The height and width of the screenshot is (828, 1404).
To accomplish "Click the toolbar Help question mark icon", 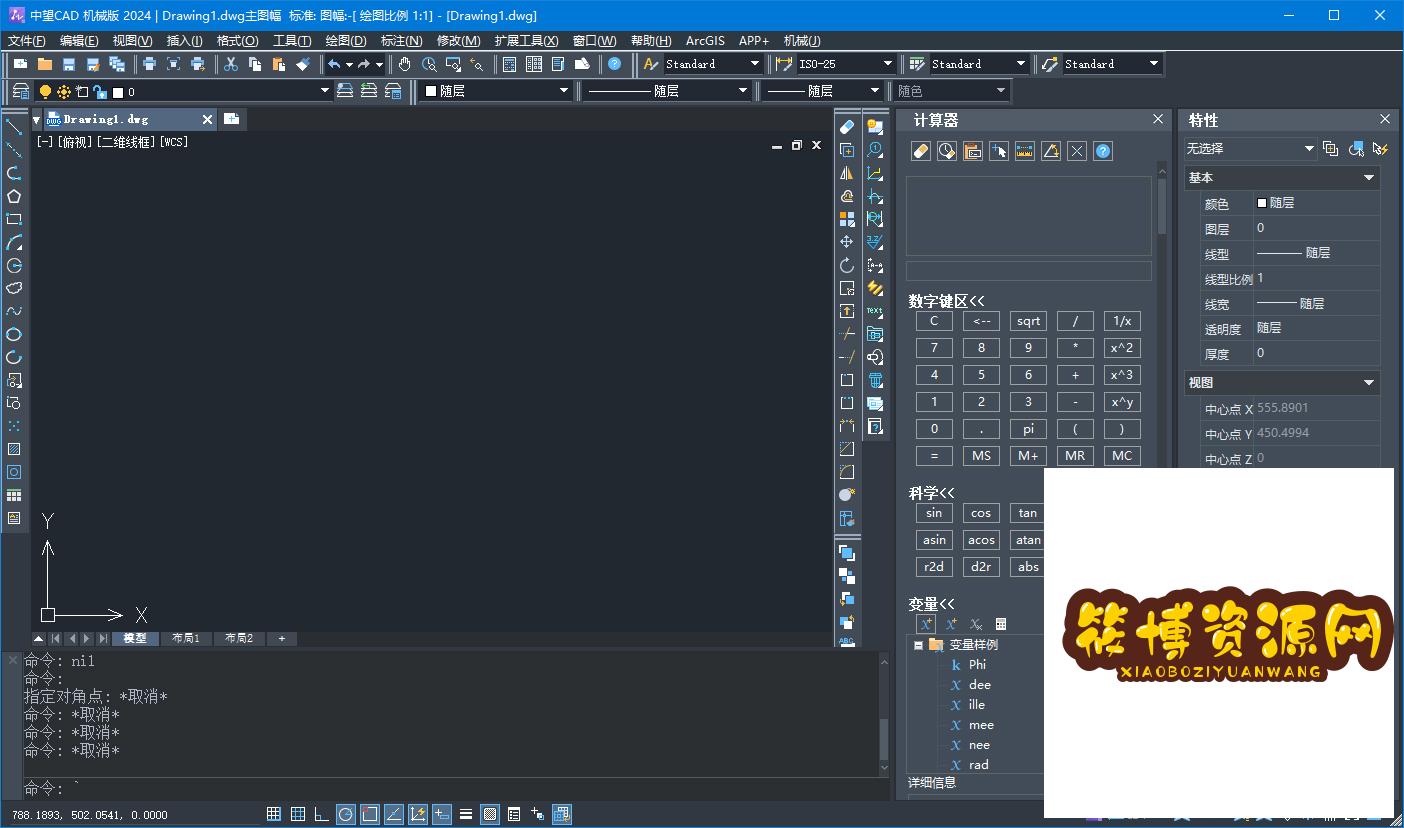I will pos(614,64).
